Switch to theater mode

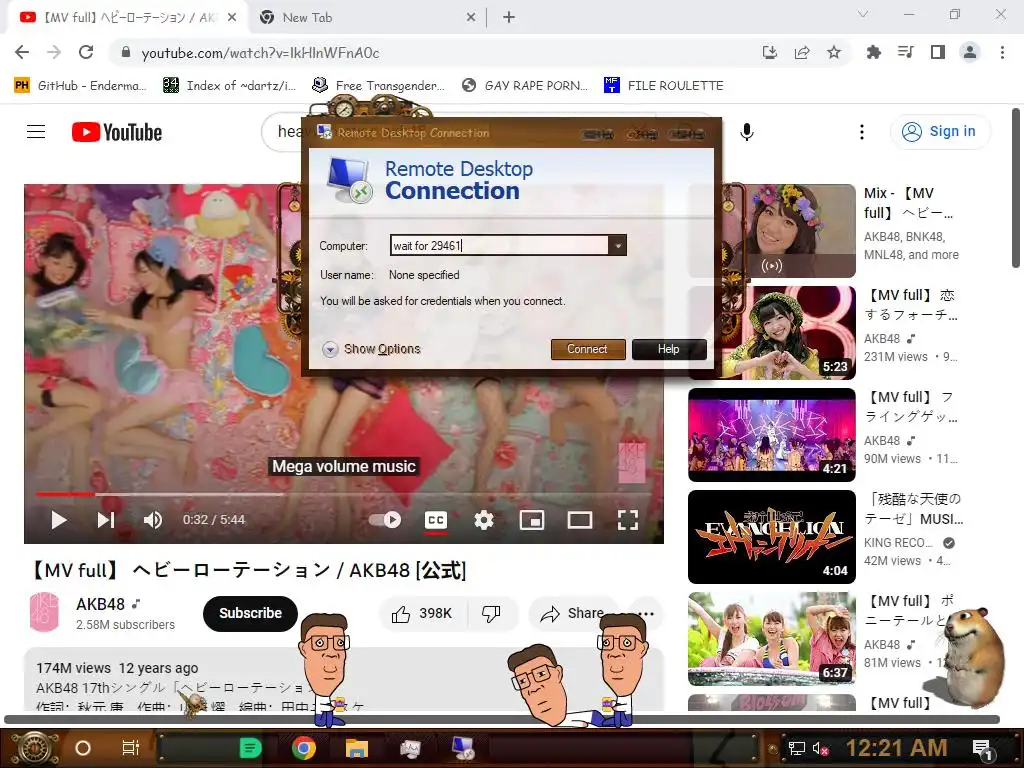(x=580, y=520)
